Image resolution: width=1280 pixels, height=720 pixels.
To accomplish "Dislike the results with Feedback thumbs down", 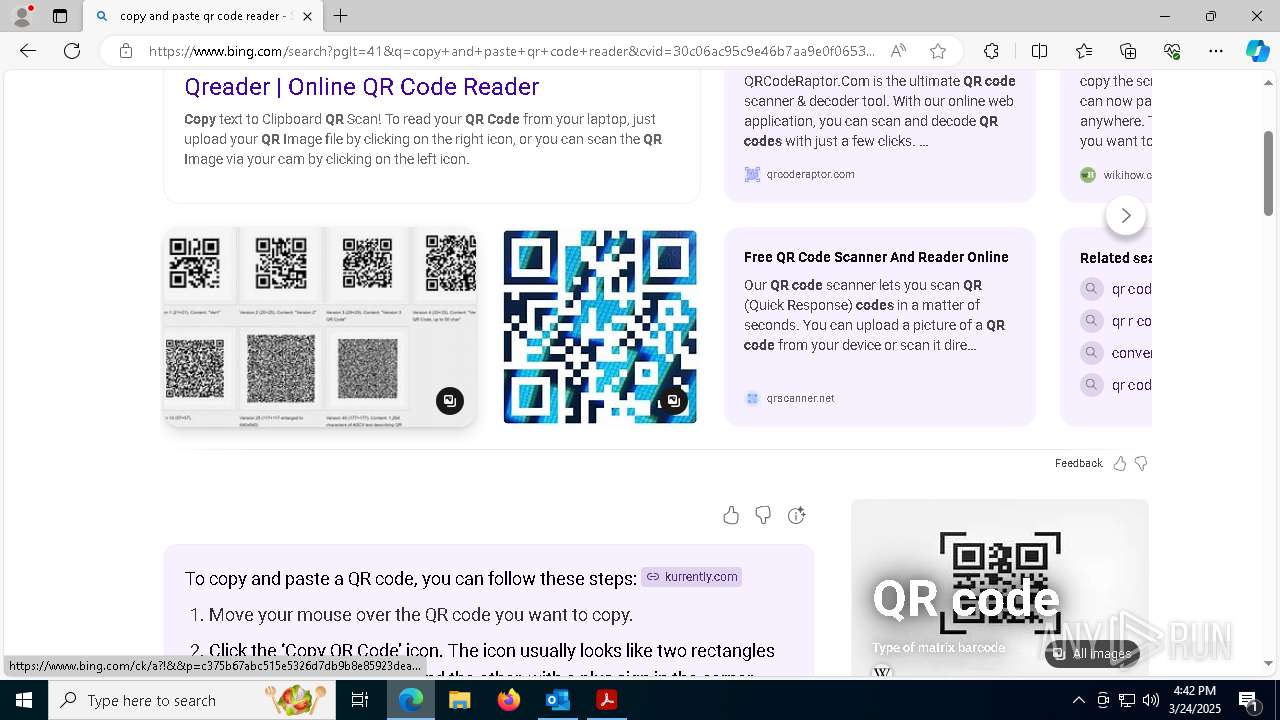I will [1141, 463].
